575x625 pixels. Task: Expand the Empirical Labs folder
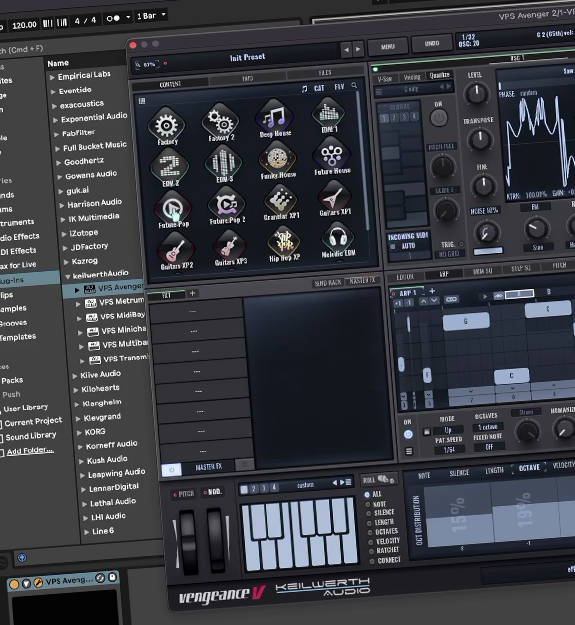[52, 77]
